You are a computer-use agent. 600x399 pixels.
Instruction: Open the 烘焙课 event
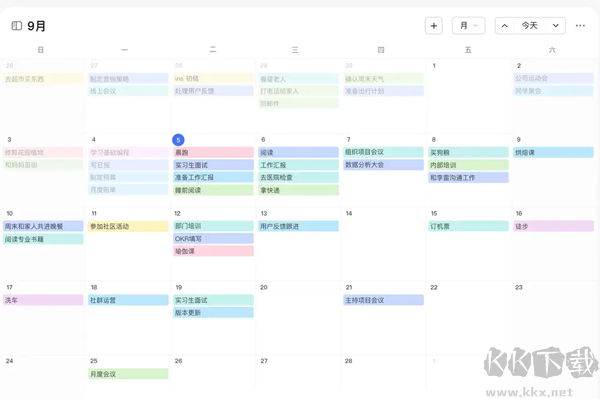553,152
